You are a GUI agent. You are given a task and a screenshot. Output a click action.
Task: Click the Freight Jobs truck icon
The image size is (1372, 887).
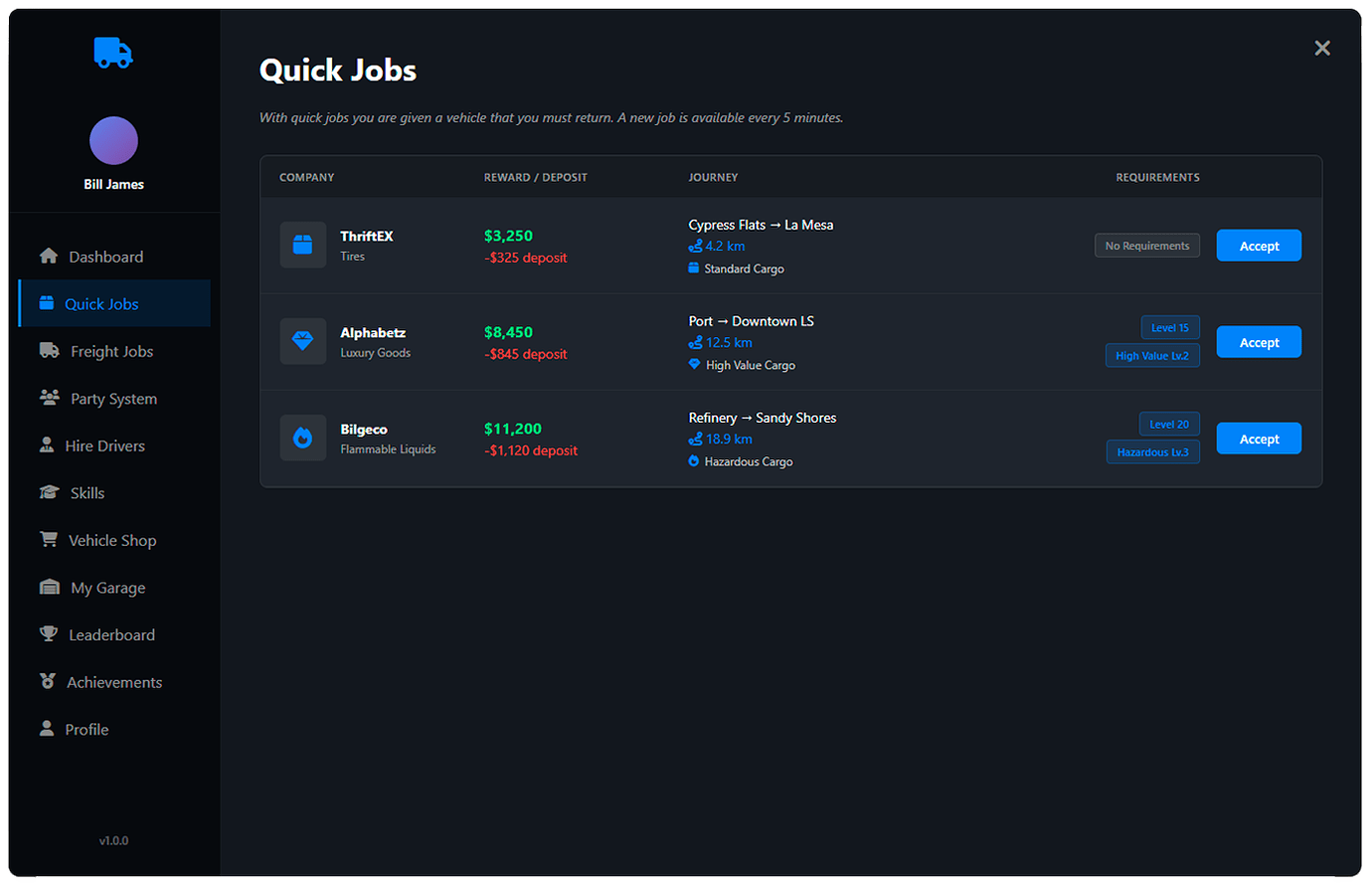point(50,351)
